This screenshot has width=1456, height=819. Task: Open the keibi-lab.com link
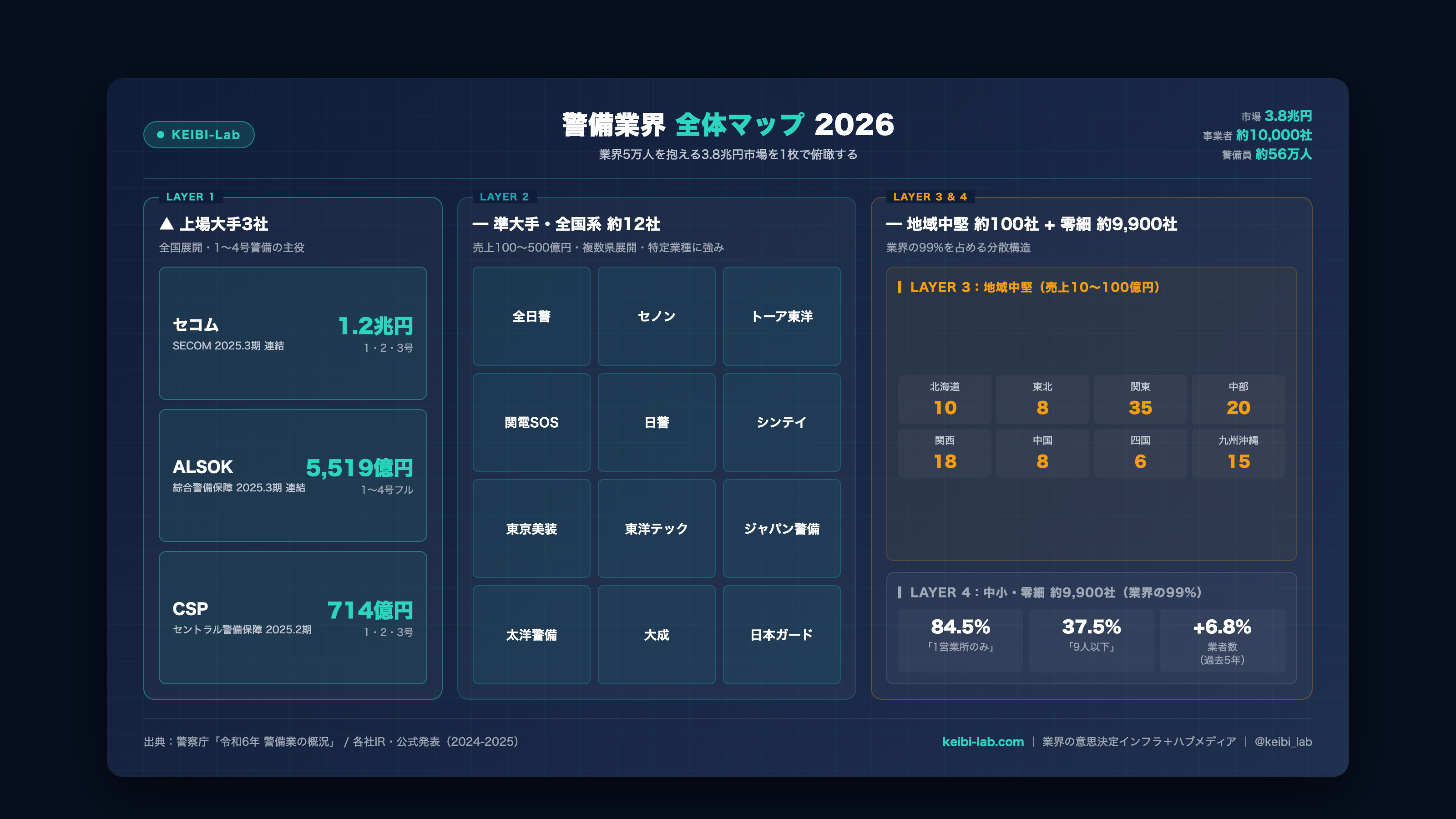[982, 742]
